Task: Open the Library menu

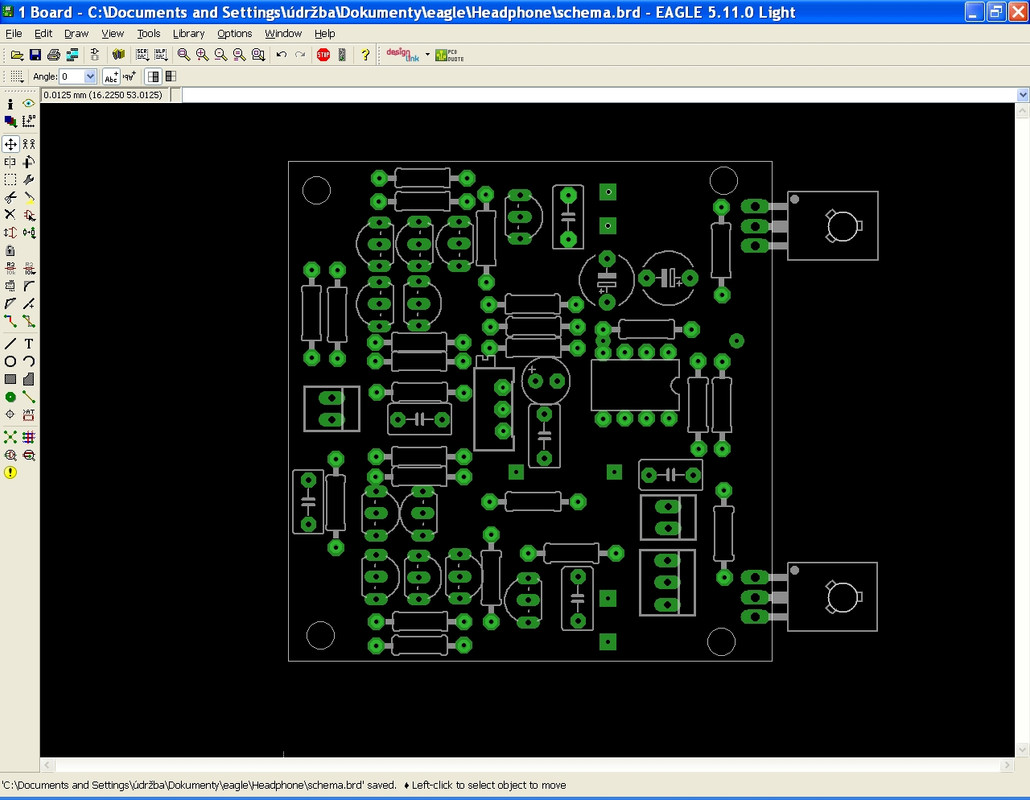Action: click(189, 33)
